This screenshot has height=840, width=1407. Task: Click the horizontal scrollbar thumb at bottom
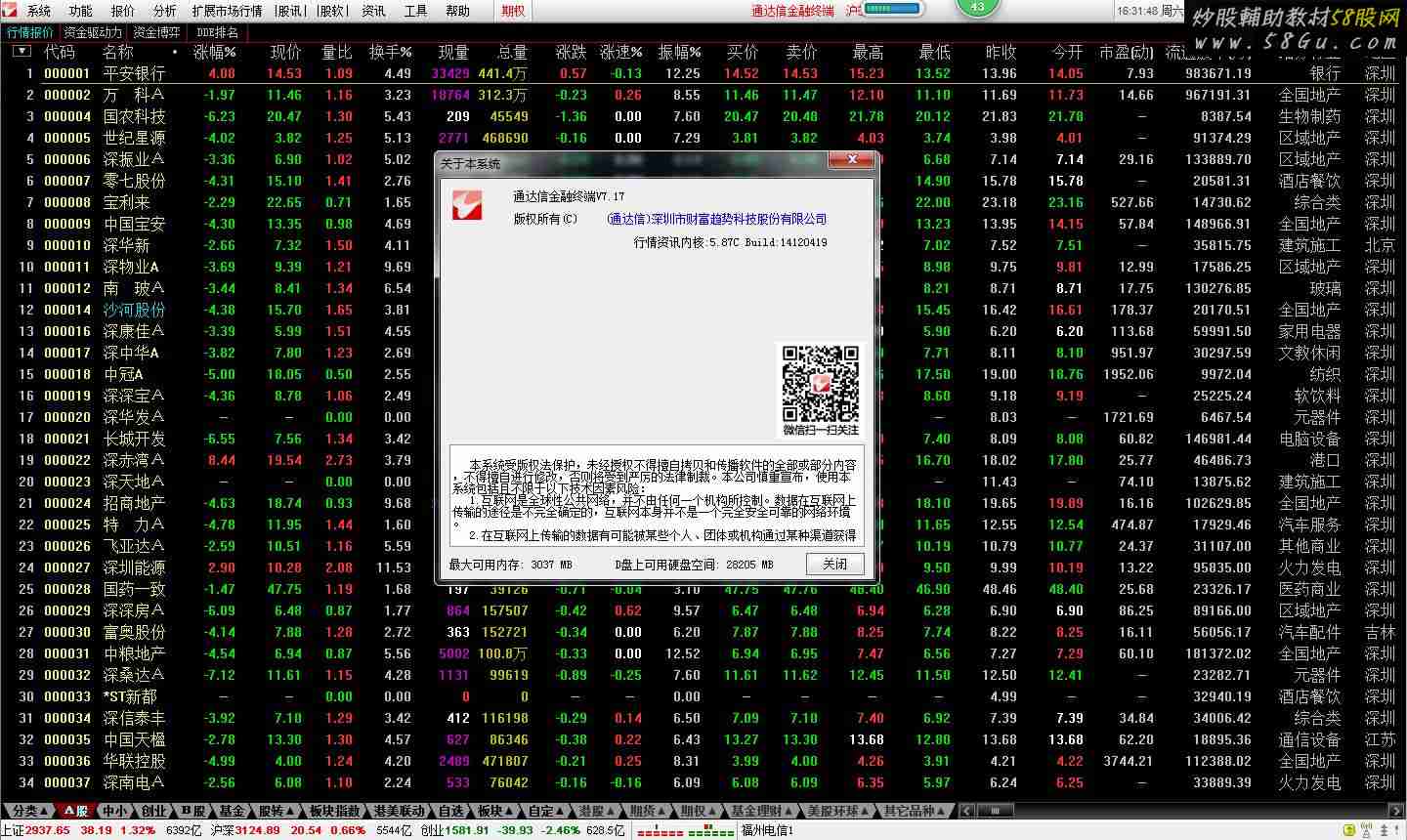(x=995, y=811)
